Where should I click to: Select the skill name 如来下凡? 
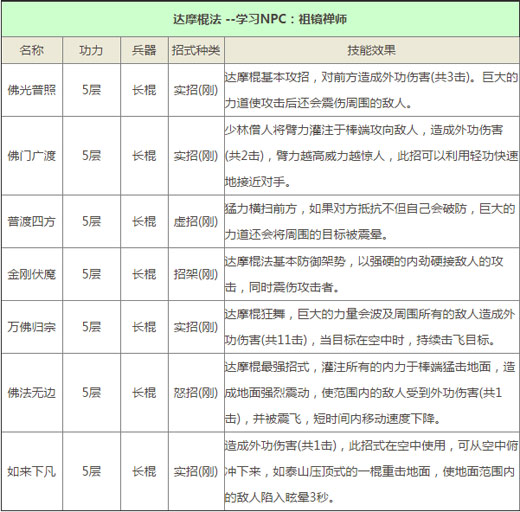pos(32,471)
